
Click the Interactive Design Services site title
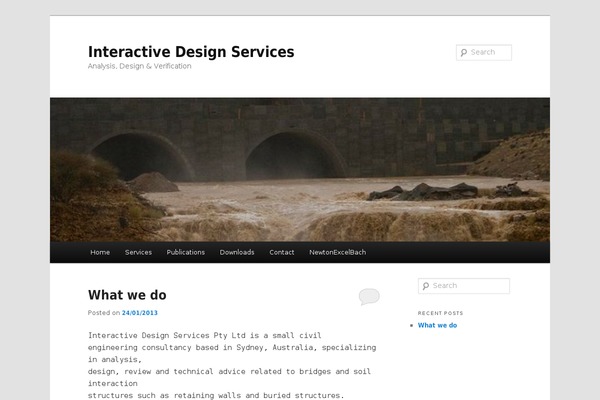pyautogui.click(x=191, y=52)
